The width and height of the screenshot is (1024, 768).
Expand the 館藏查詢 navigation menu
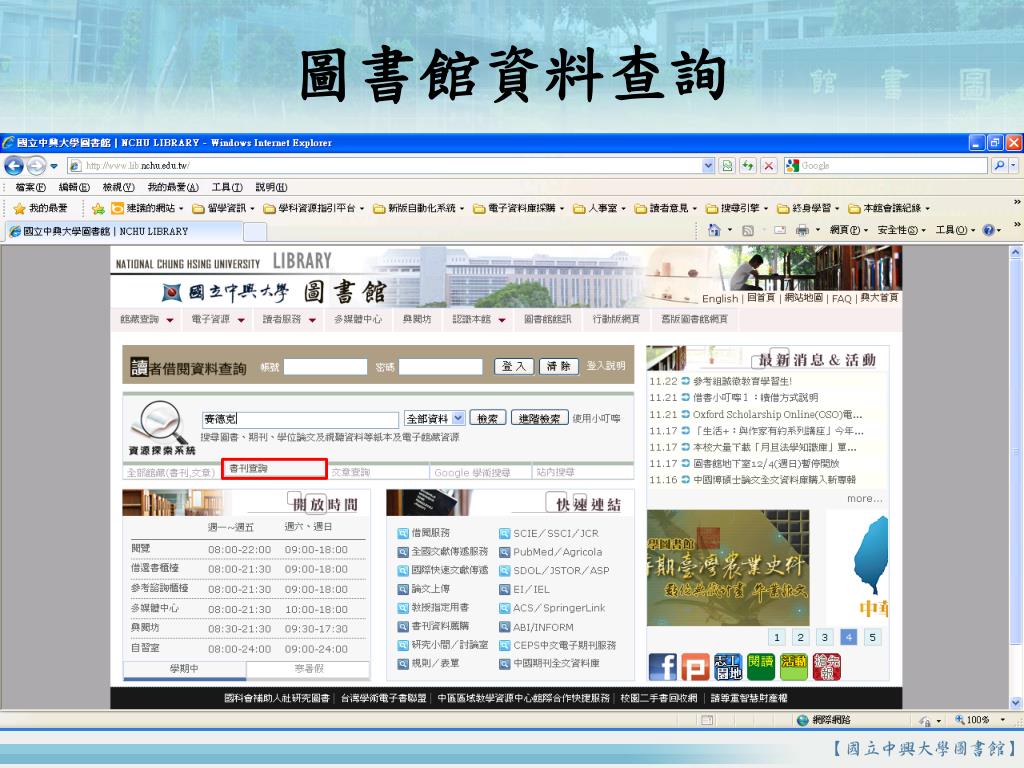coord(147,319)
